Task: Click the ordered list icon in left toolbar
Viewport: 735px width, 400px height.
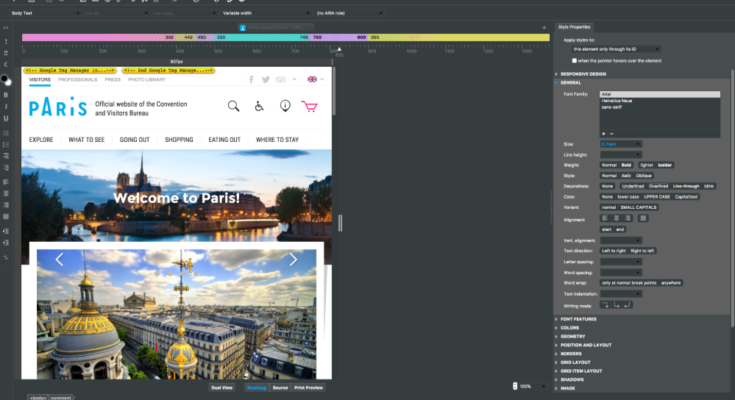Action: [x=6, y=144]
